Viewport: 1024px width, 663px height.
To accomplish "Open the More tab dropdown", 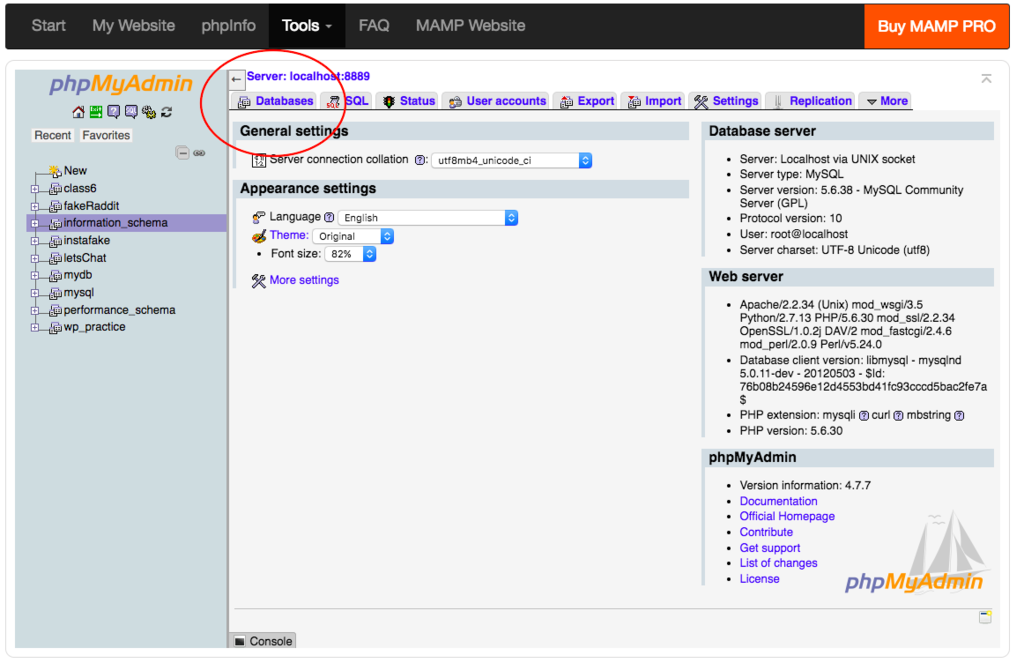I will click(x=886, y=101).
